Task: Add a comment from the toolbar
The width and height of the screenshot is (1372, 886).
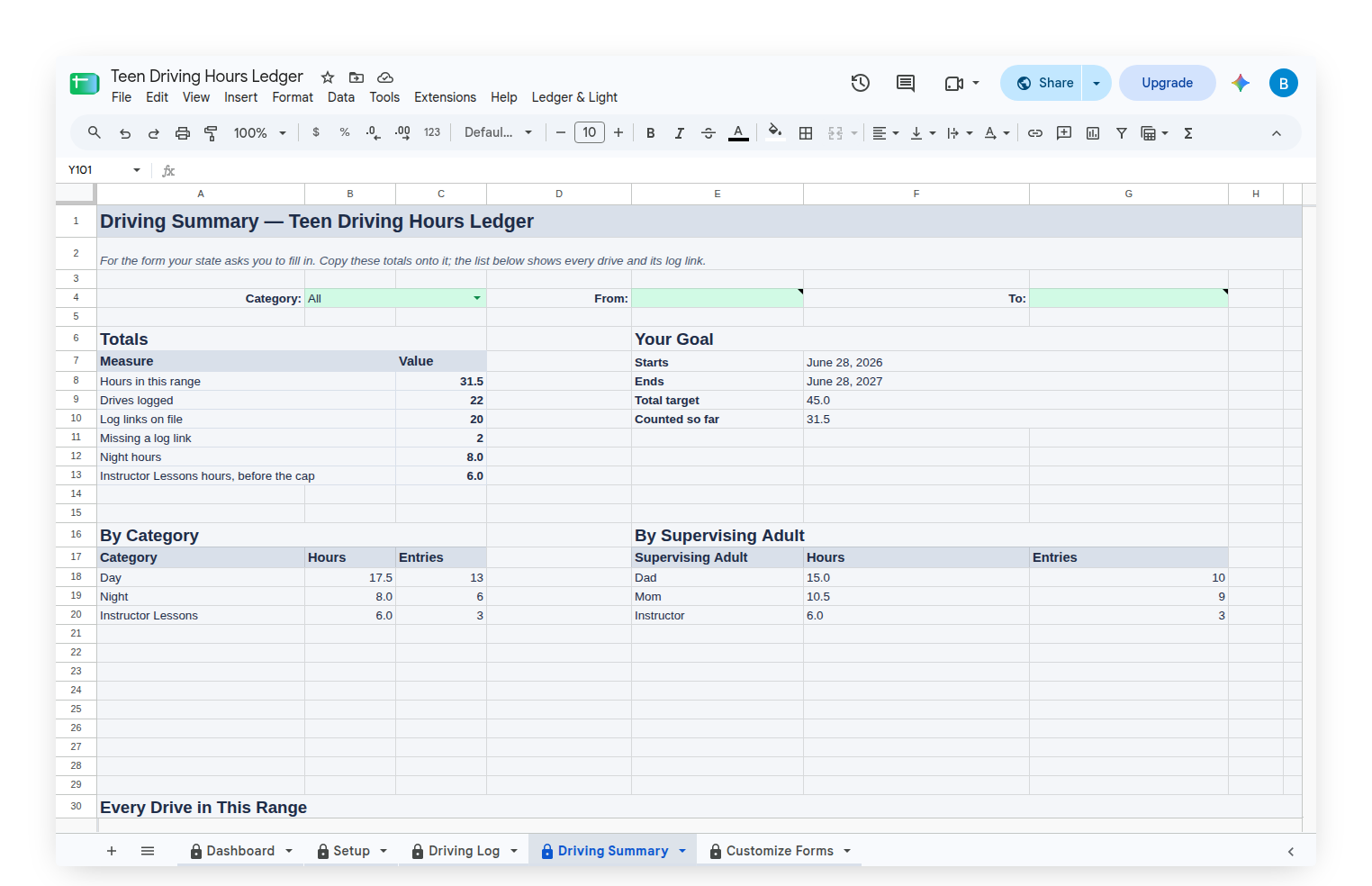Action: tap(1064, 133)
